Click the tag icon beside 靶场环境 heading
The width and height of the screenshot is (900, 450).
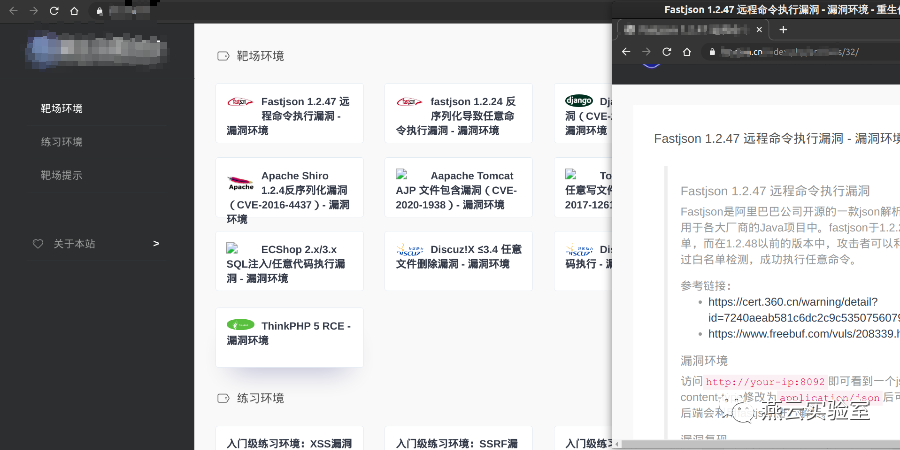click(223, 56)
